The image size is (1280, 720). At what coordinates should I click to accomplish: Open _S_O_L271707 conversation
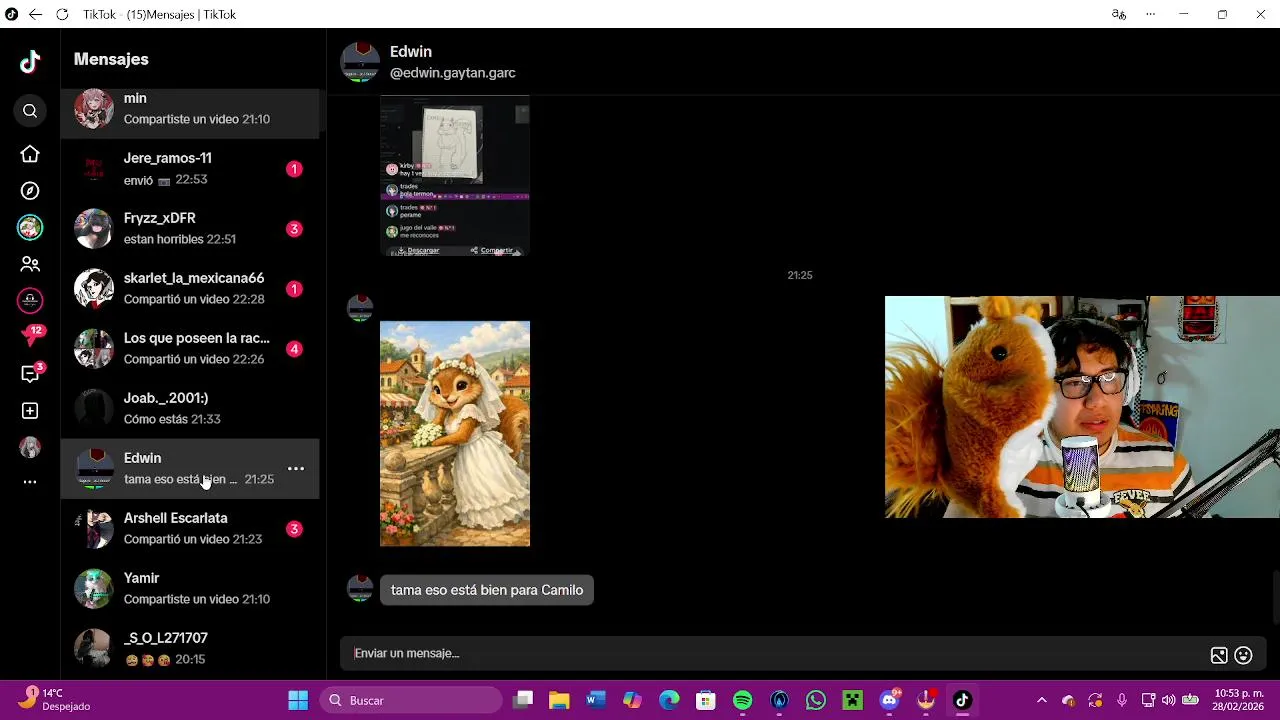click(x=190, y=648)
